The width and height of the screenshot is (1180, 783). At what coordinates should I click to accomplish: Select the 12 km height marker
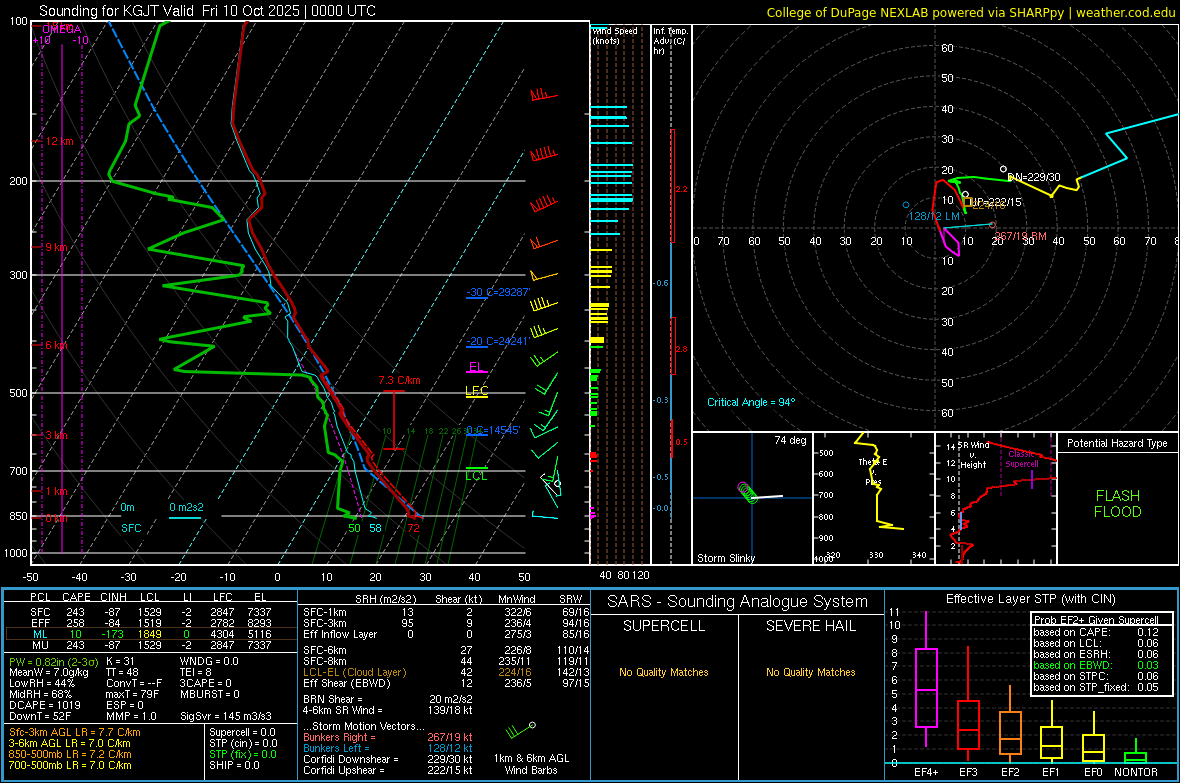[59, 141]
